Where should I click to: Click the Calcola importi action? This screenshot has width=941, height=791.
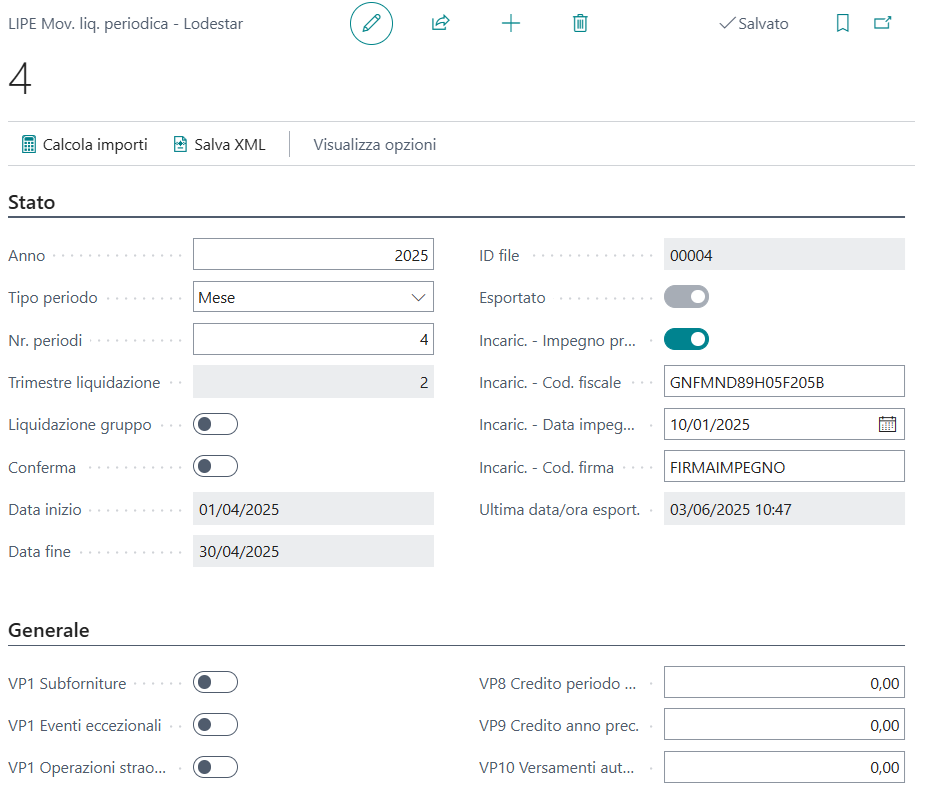85,145
